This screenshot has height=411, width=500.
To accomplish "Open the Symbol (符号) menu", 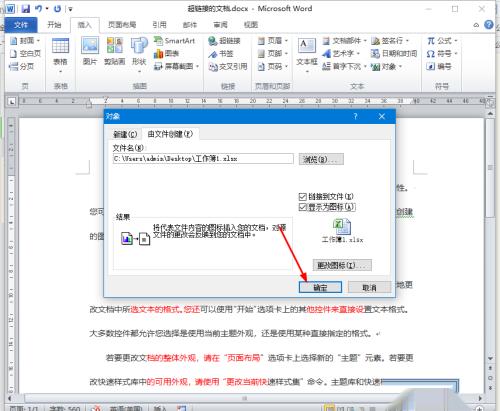I will pos(442,53).
